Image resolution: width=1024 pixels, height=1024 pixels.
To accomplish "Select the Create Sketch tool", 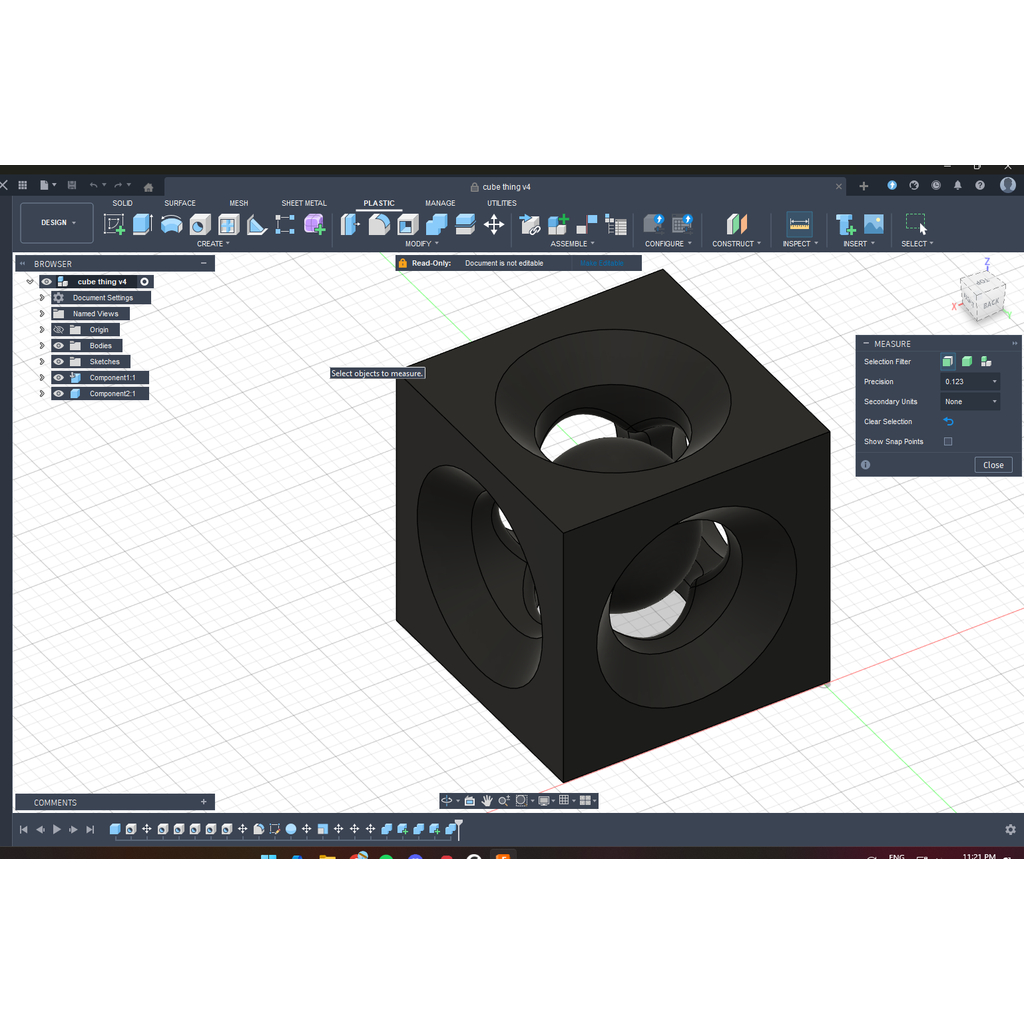I will click(x=114, y=224).
